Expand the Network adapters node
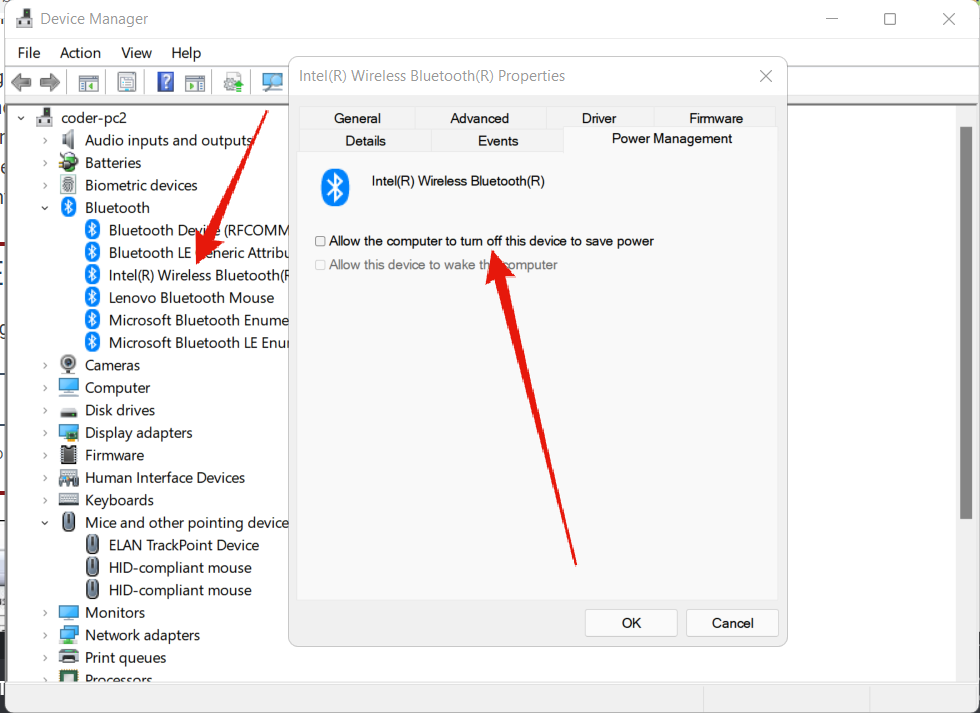This screenshot has height=713, width=980. tap(45, 635)
